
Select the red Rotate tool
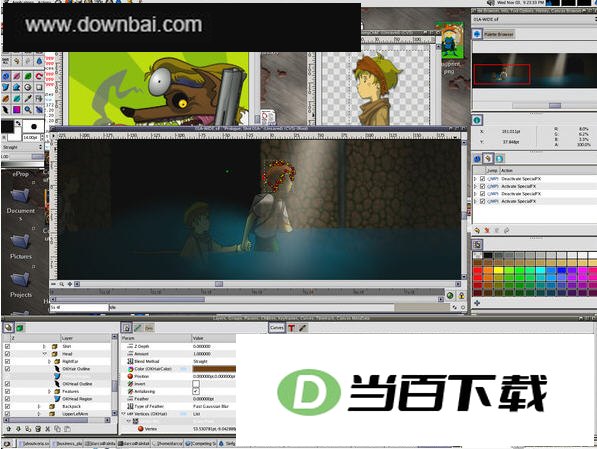pos(39,76)
